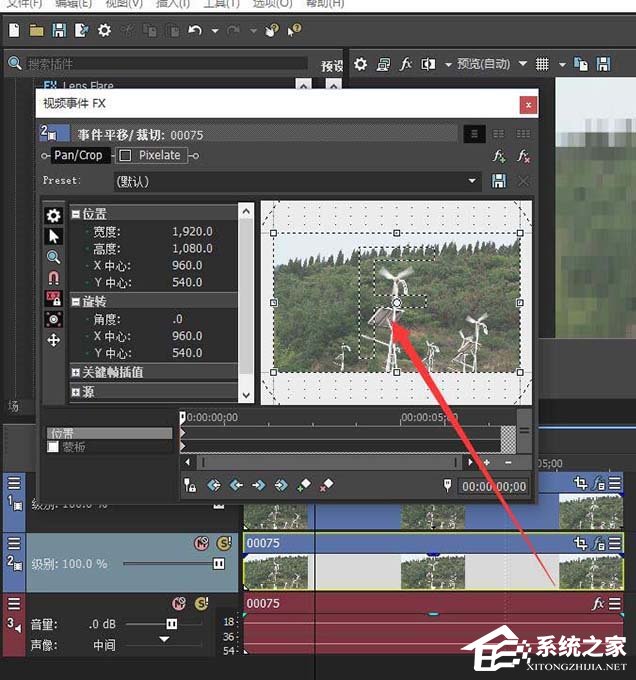Click the lock aspect ratio icon
The width and height of the screenshot is (636, 680).
[54, 298]
